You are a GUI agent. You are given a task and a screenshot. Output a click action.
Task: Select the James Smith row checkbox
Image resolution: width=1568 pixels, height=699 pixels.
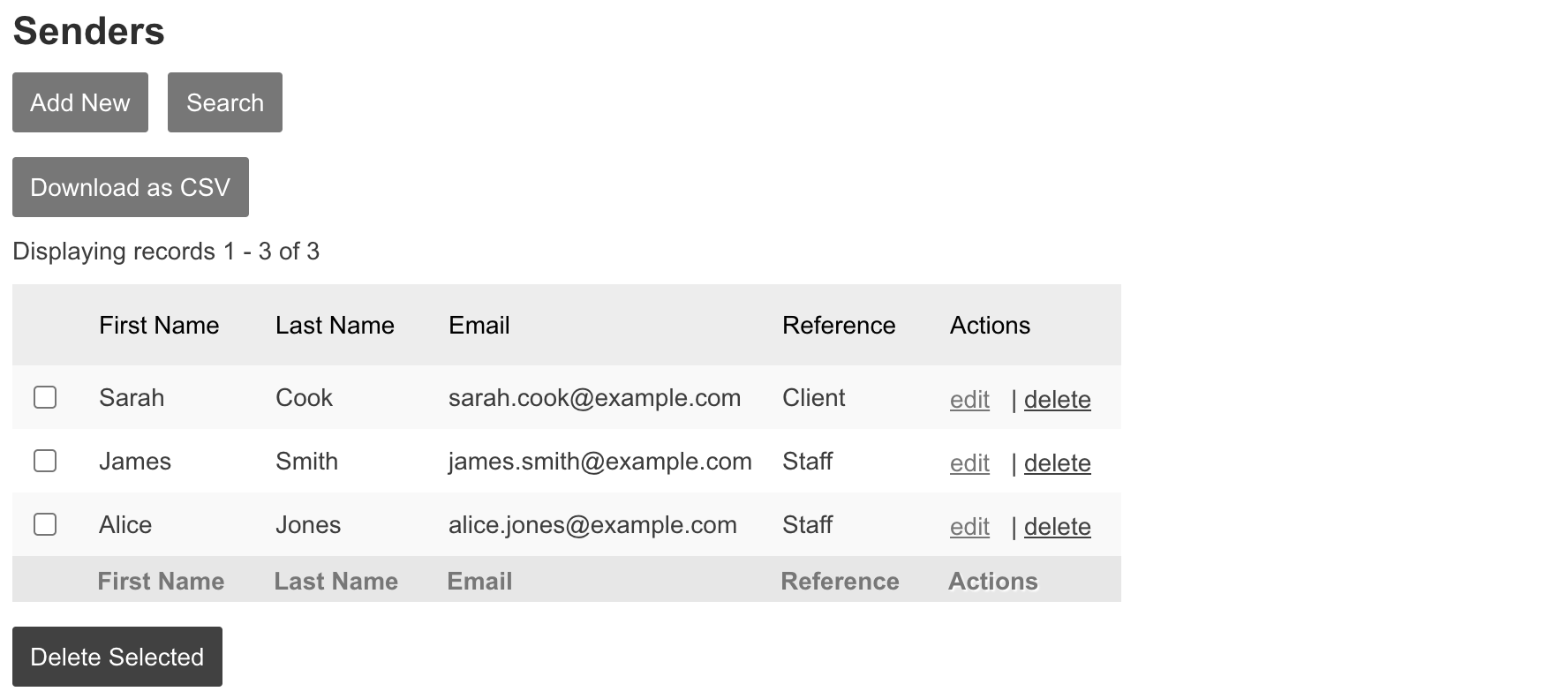pyautogui.click(x=45, y=461)
